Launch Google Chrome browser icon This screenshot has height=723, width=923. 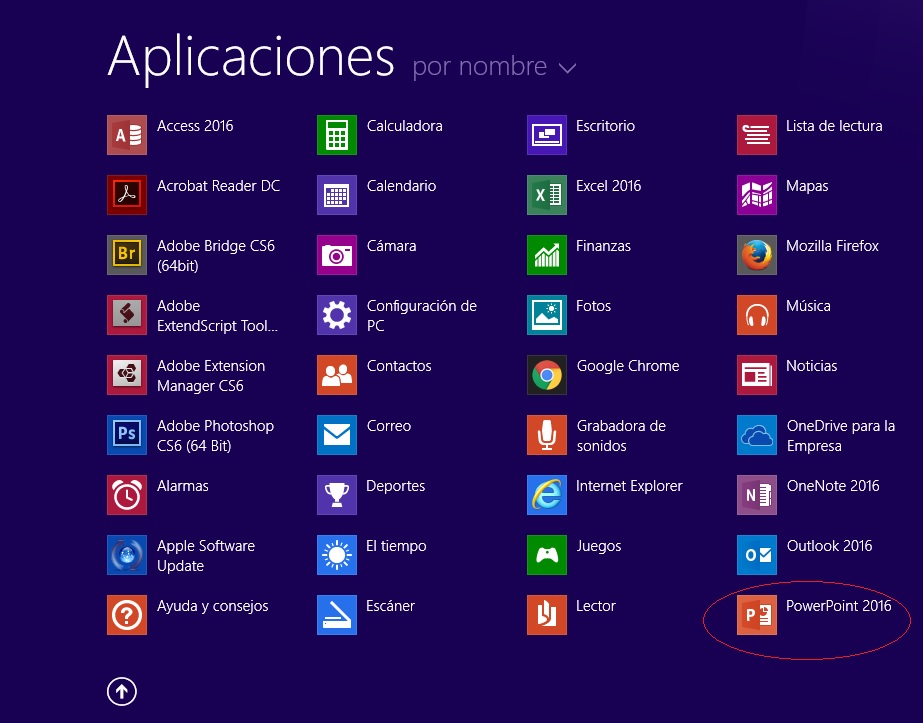[x=546, y=375]
